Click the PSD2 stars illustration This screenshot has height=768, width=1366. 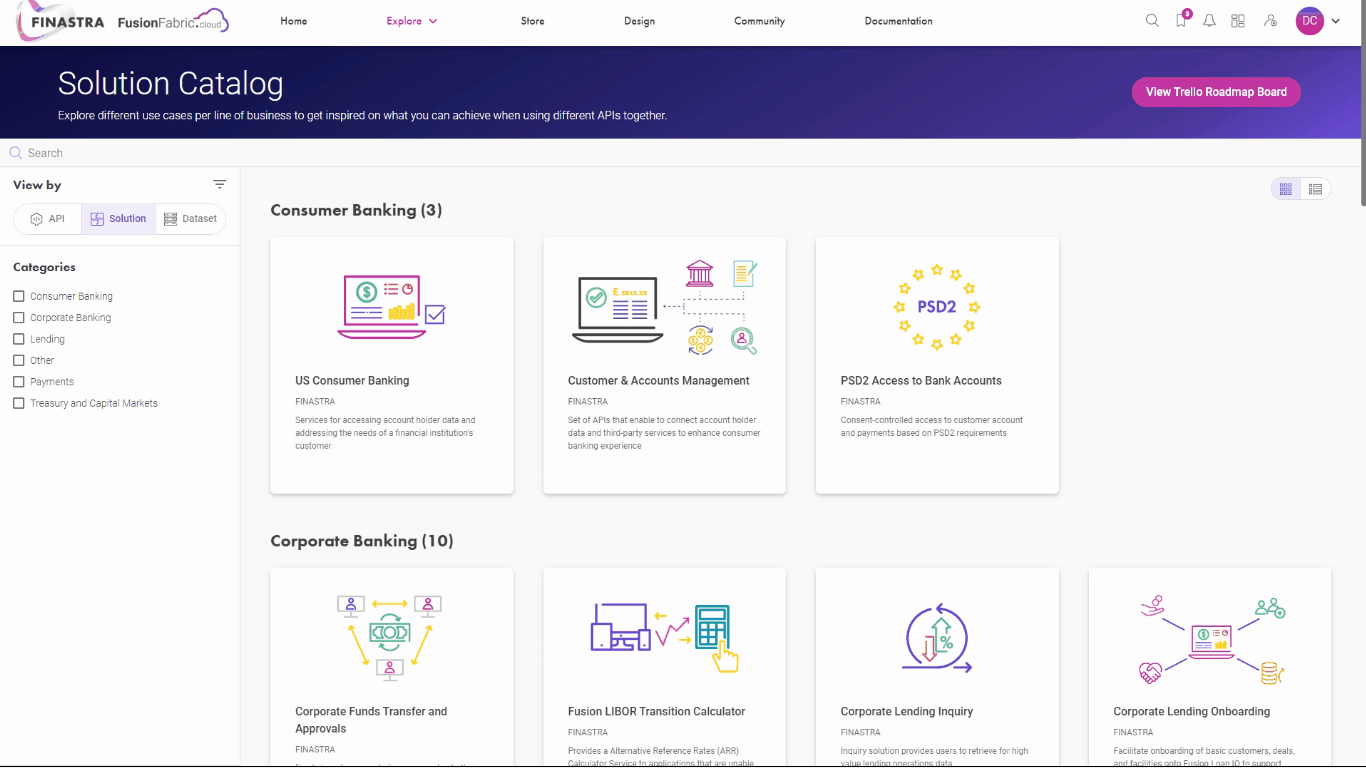[x=937, y=306]
